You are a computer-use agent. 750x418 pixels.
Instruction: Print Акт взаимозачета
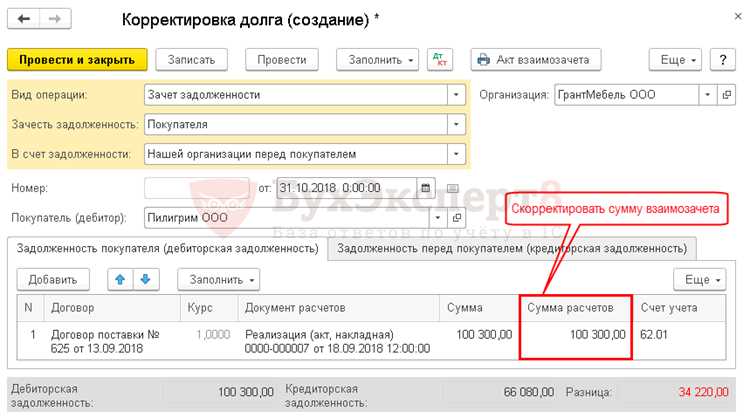point(536,60)
